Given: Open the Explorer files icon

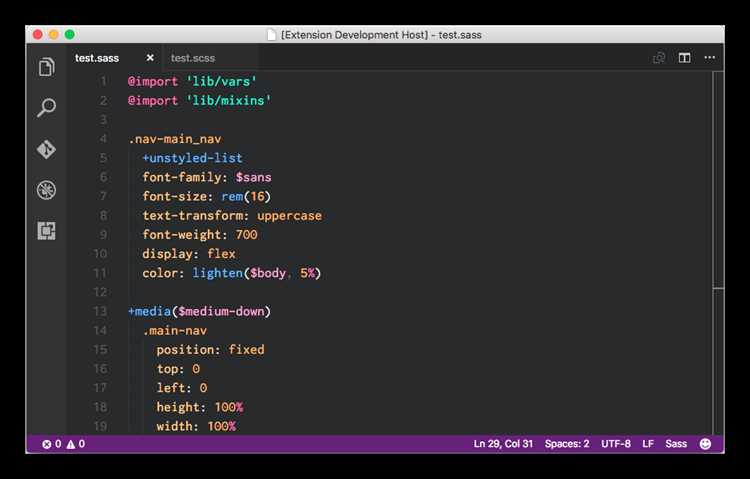Looking at the screenshot, I should tap(46, 67).
